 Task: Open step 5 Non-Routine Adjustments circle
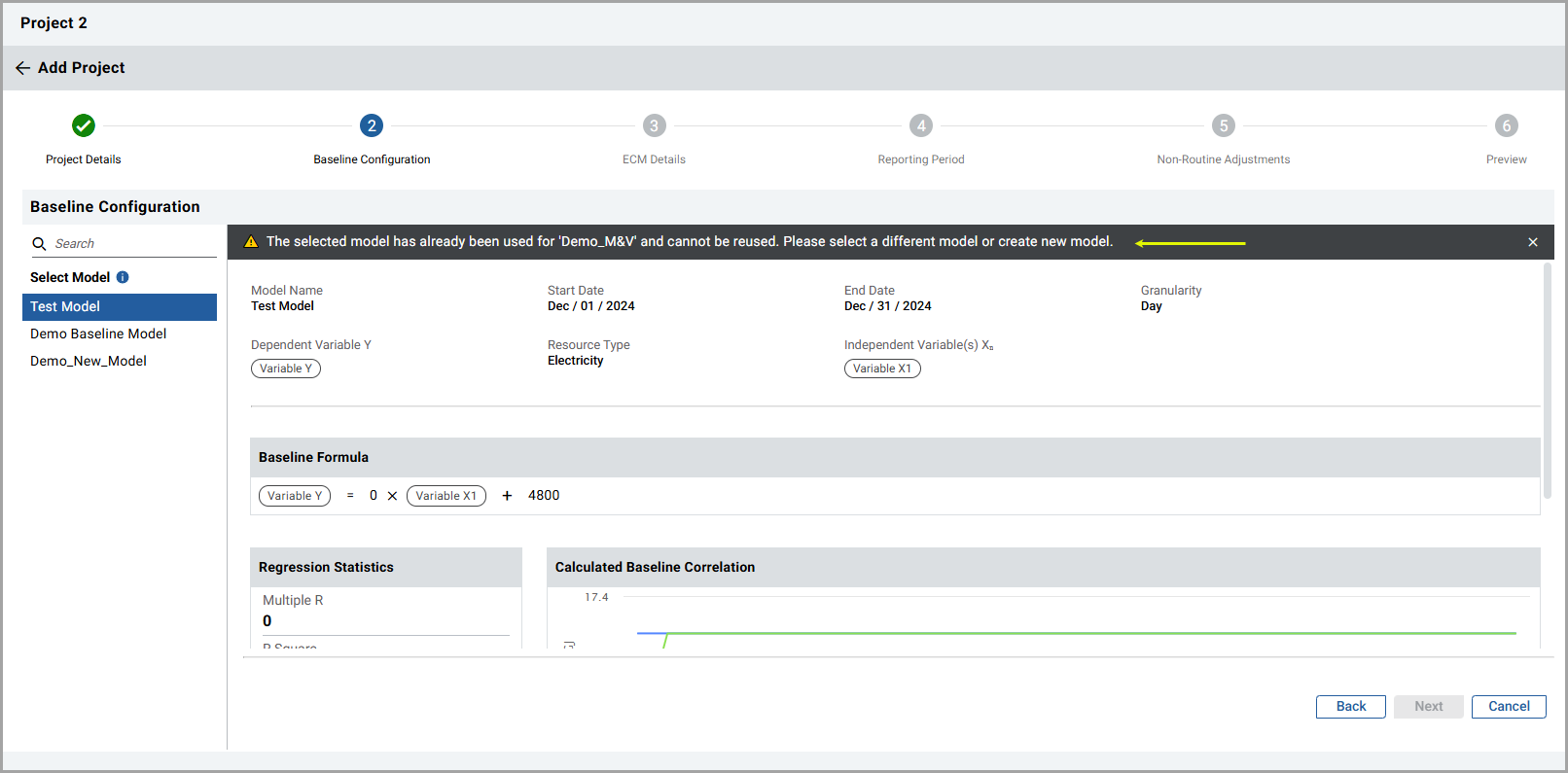[x=1223, y=125]
